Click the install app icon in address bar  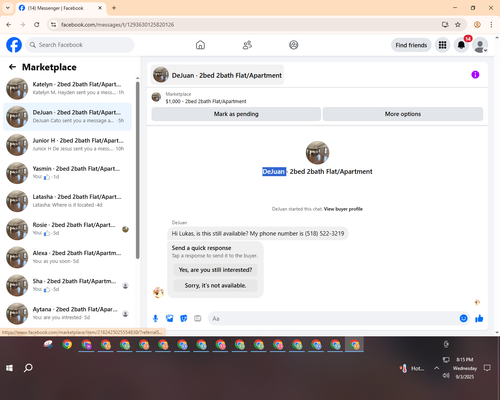click(x=445, y=25)
